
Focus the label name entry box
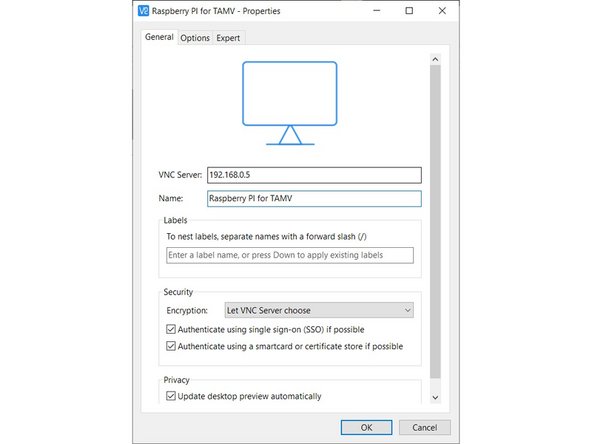(290, 255)
